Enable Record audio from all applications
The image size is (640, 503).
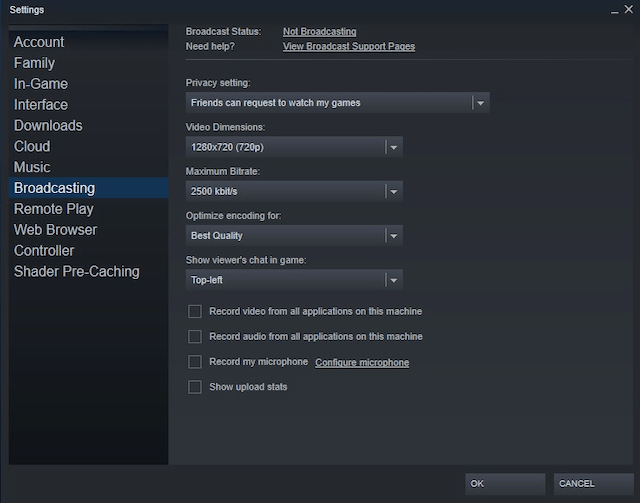coord(195,336)
